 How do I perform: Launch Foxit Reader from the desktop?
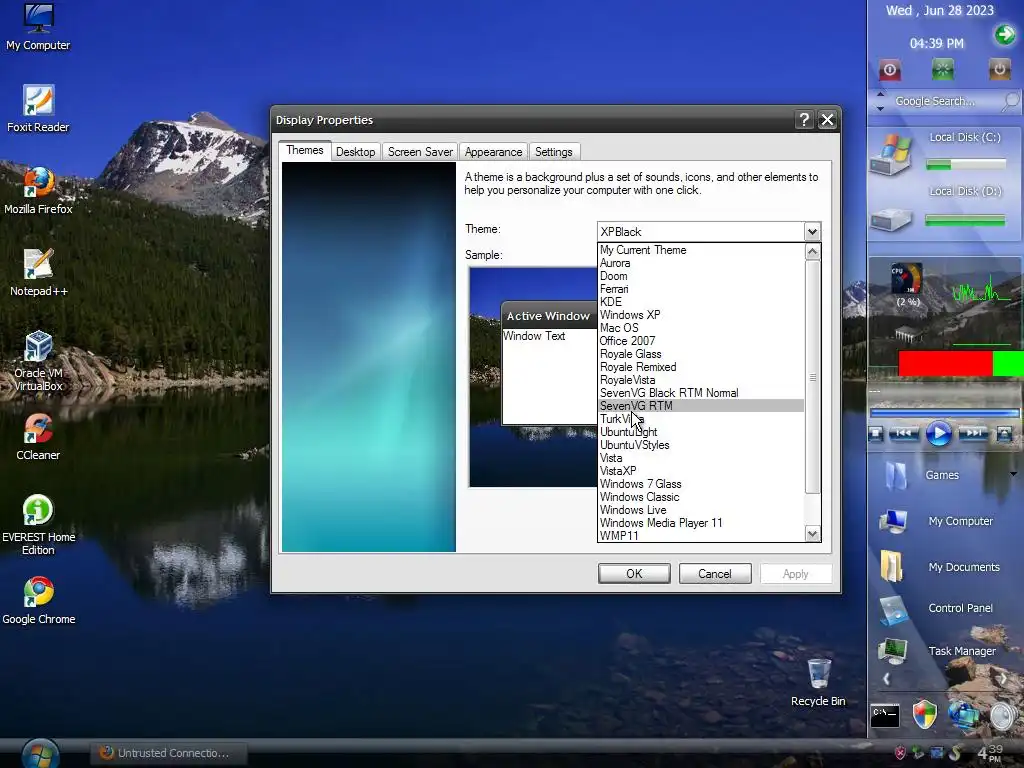pos(38,108)
